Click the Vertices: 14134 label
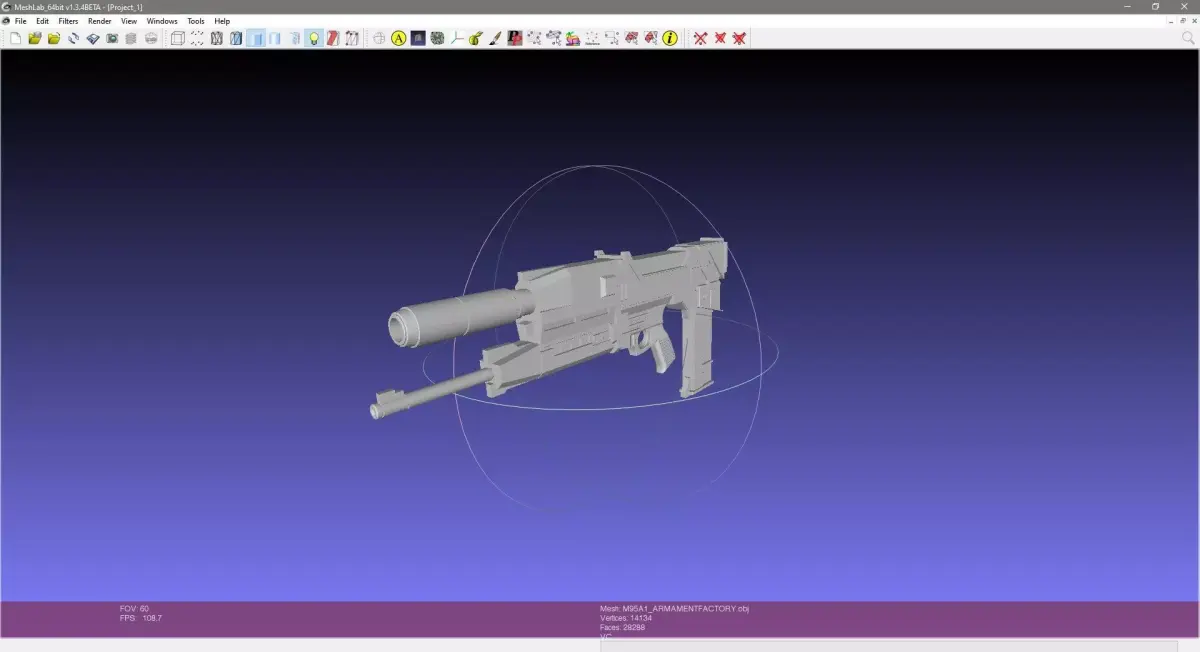Viewport: 1200px width, 652px height. pos(626,618)
